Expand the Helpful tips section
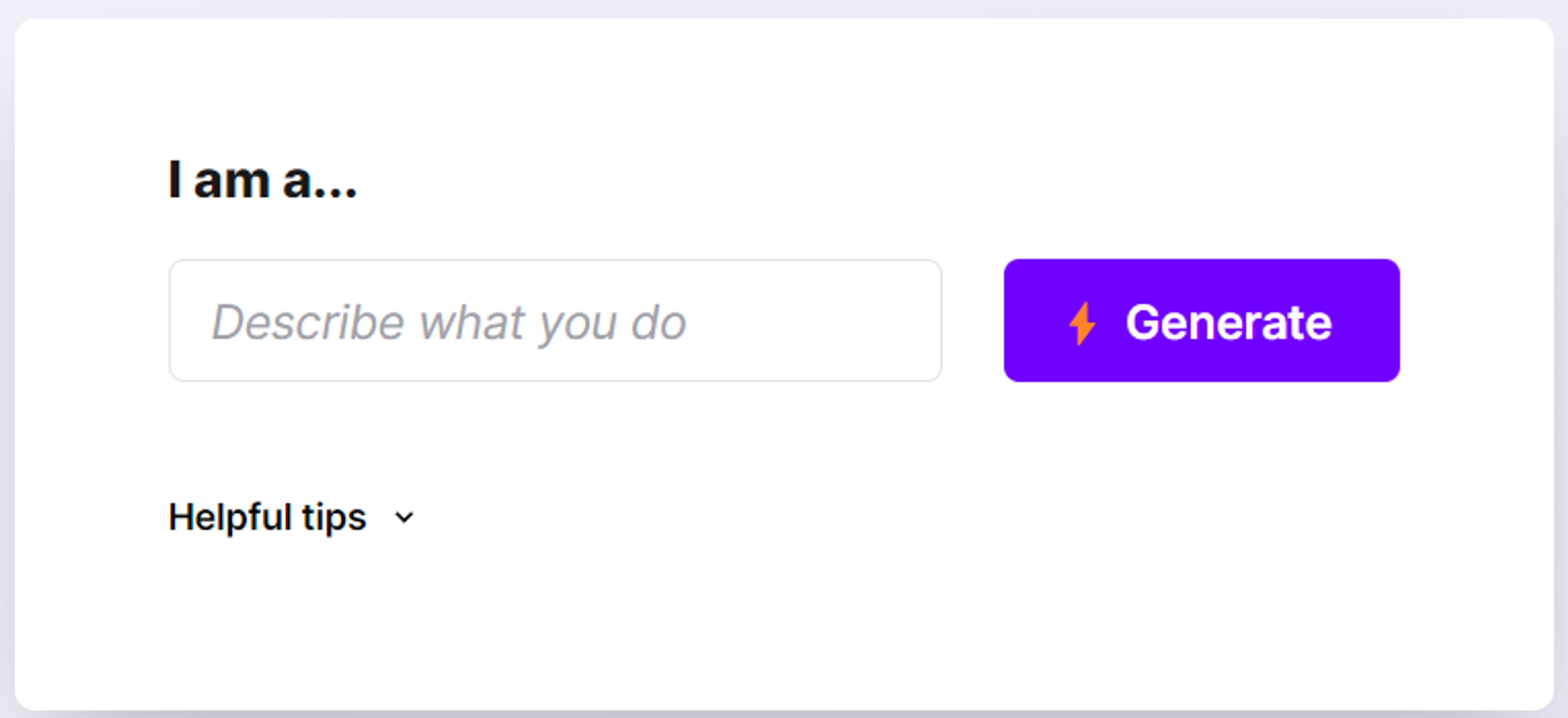 291,517
